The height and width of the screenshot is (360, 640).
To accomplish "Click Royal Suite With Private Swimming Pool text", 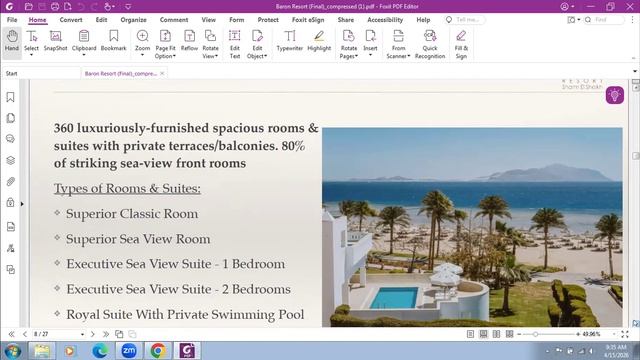I will click(185, 315).
